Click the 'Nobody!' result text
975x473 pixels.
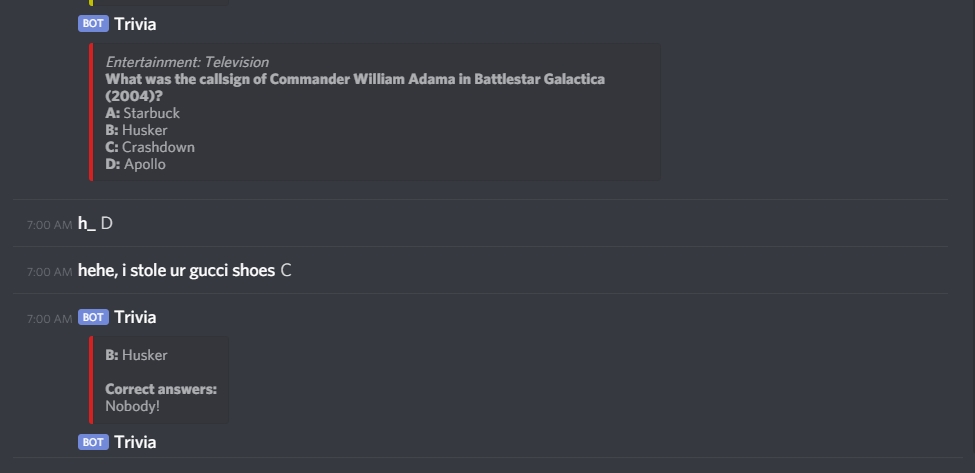tap(132, 406)
